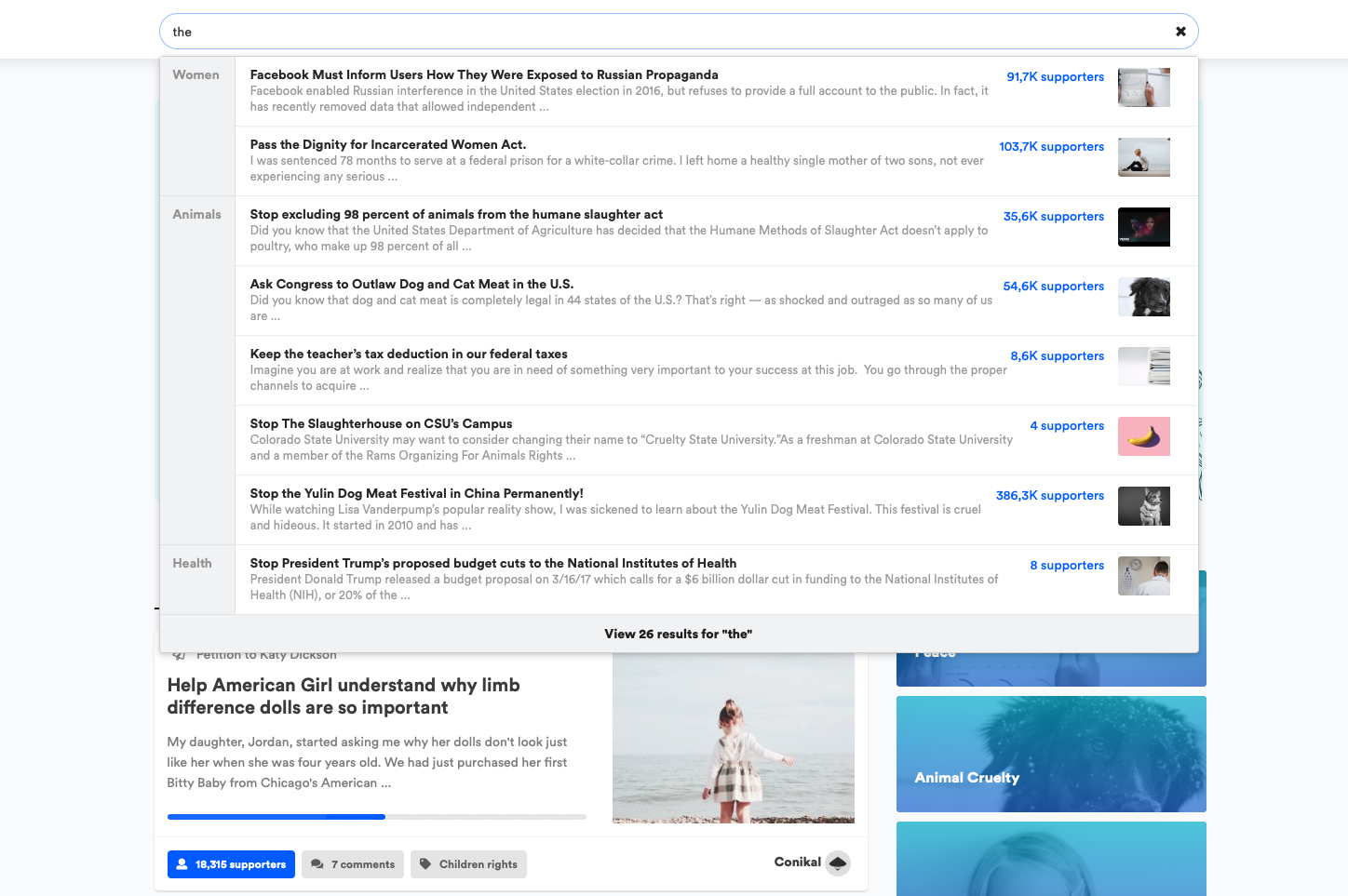Click the tag icon beside "Children rights"
This screenshot has width=1348, height=896.
pyautogui.click(x=425, y=863)
